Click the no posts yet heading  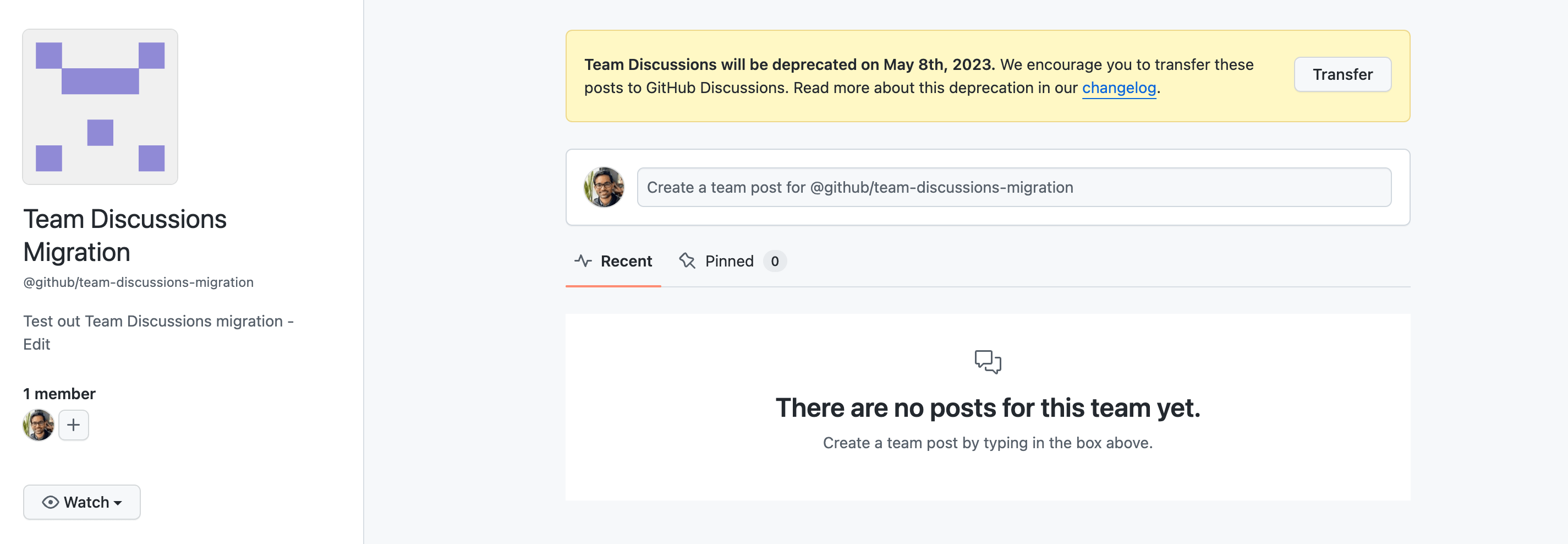coord(988,407)
